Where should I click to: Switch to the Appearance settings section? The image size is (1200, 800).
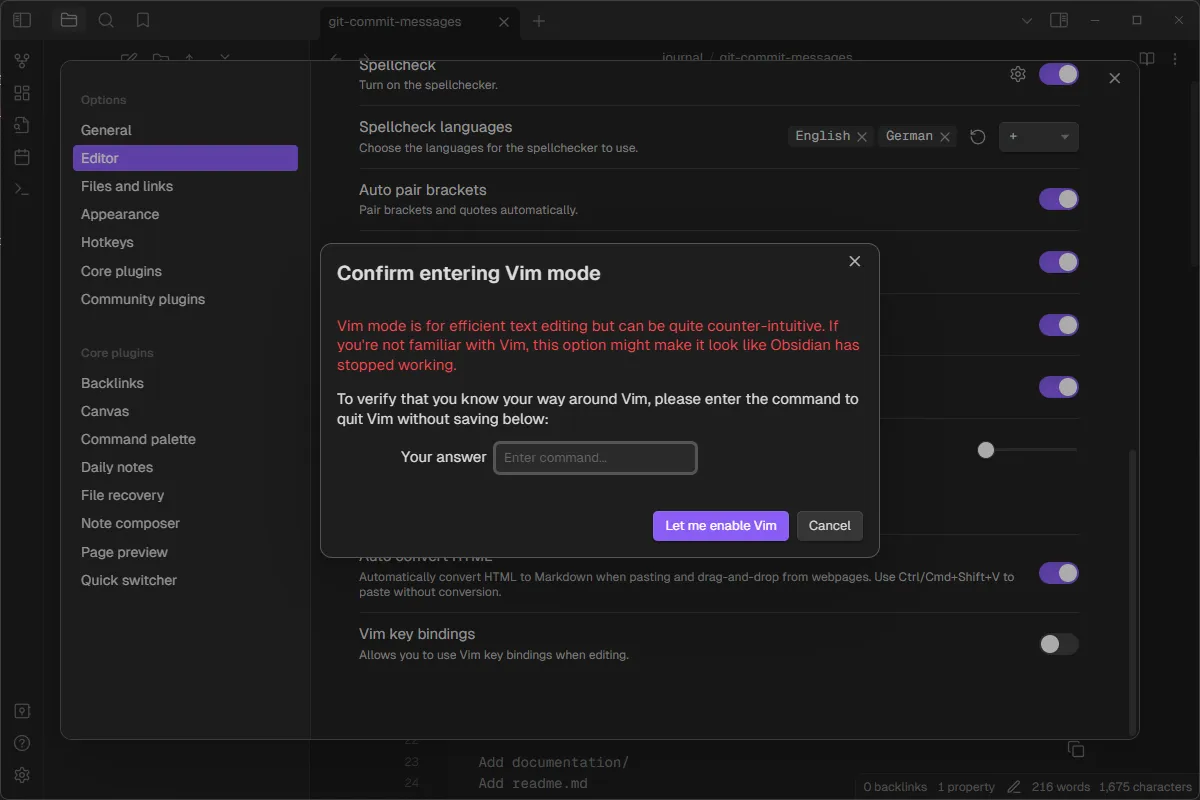coord(120,214)
